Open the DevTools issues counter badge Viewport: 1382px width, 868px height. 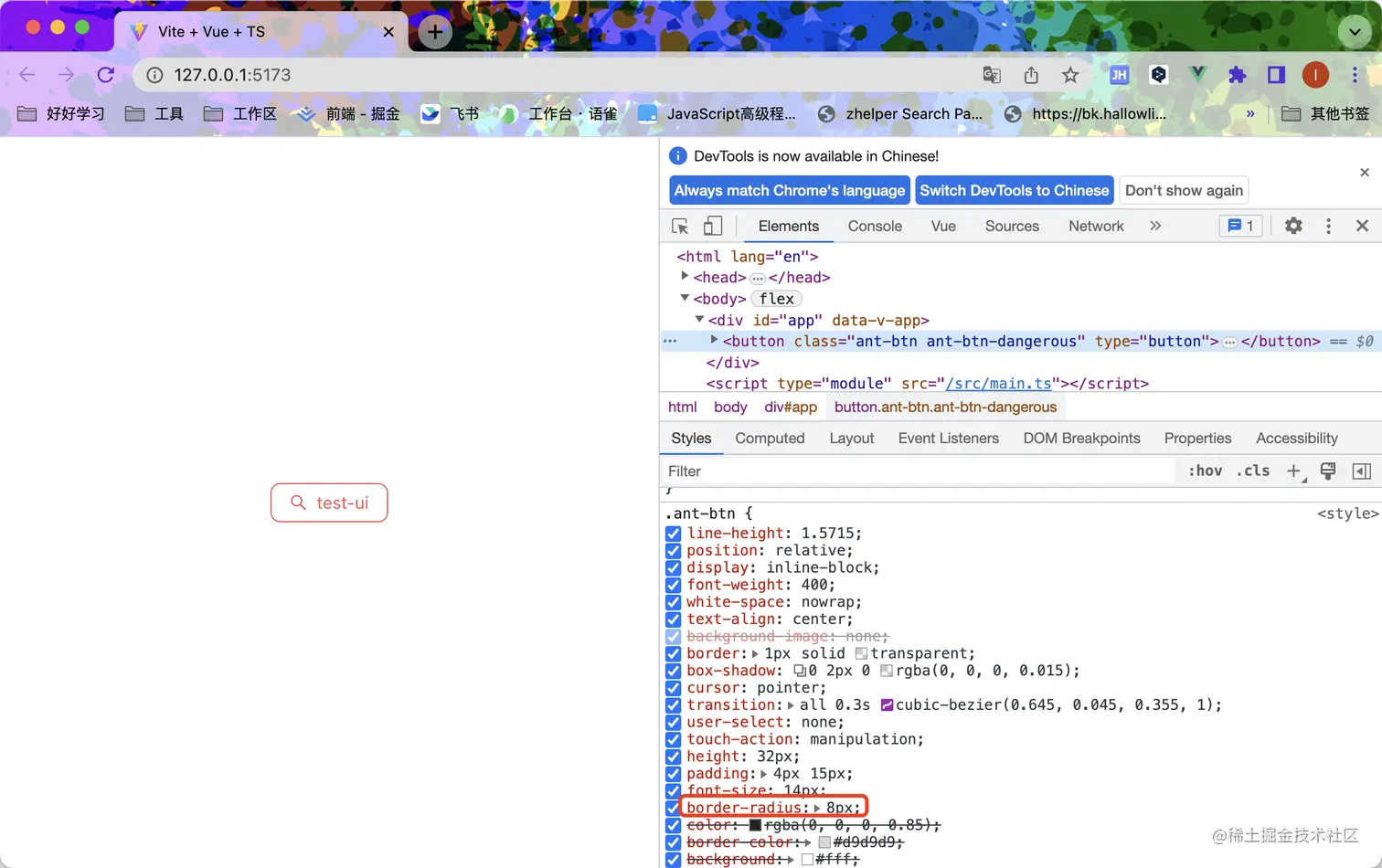click(1240, 226)
